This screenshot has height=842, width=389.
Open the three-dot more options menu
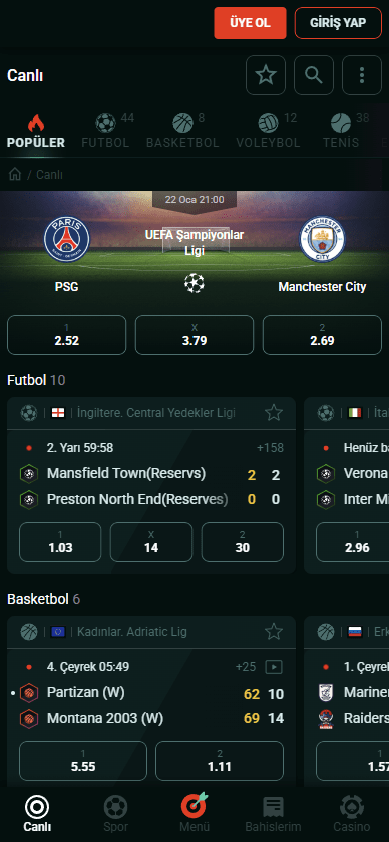(x=362, y=75)
